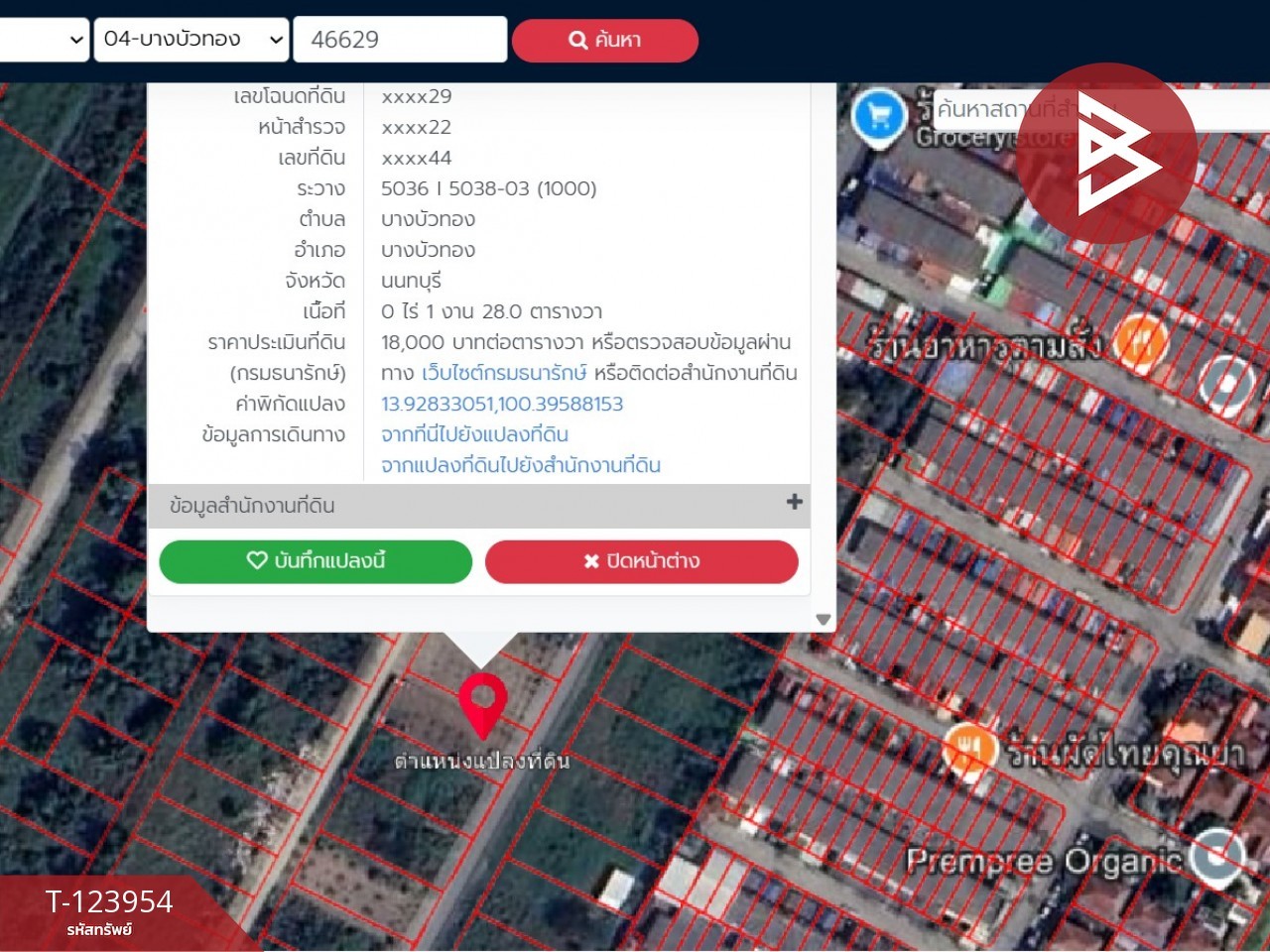Open the leftmost province dropdown
1270x952 pixels.
tap(45, 40)
